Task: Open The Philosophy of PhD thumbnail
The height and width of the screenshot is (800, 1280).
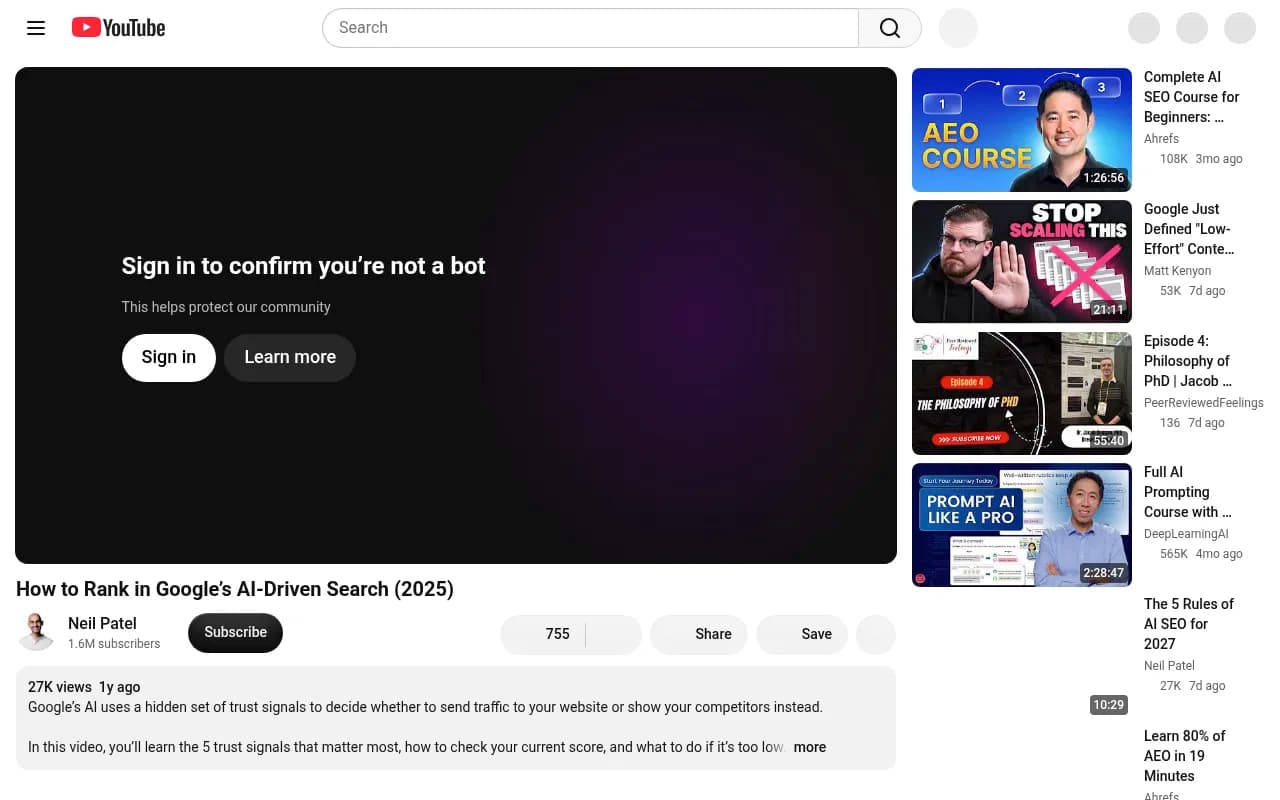Action: click(1022, 394)
